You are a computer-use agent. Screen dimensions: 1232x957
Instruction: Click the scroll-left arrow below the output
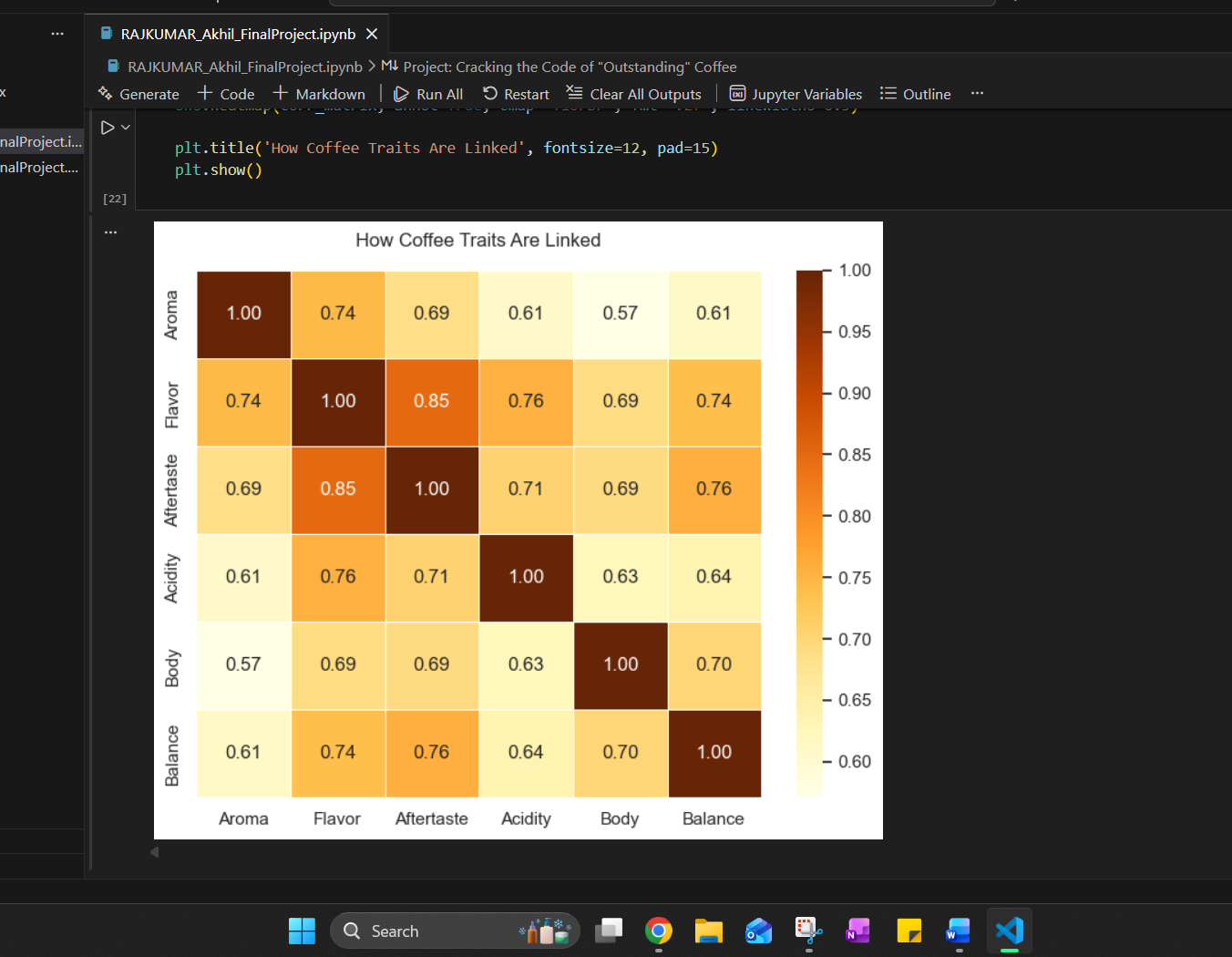(x=154, y=852)
